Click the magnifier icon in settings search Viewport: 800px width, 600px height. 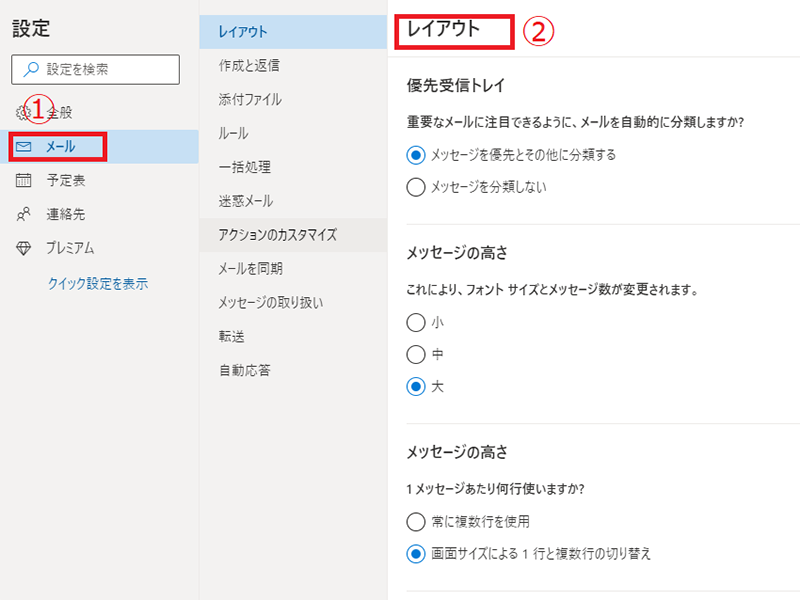pyautogui.click(x=31, y=70)
